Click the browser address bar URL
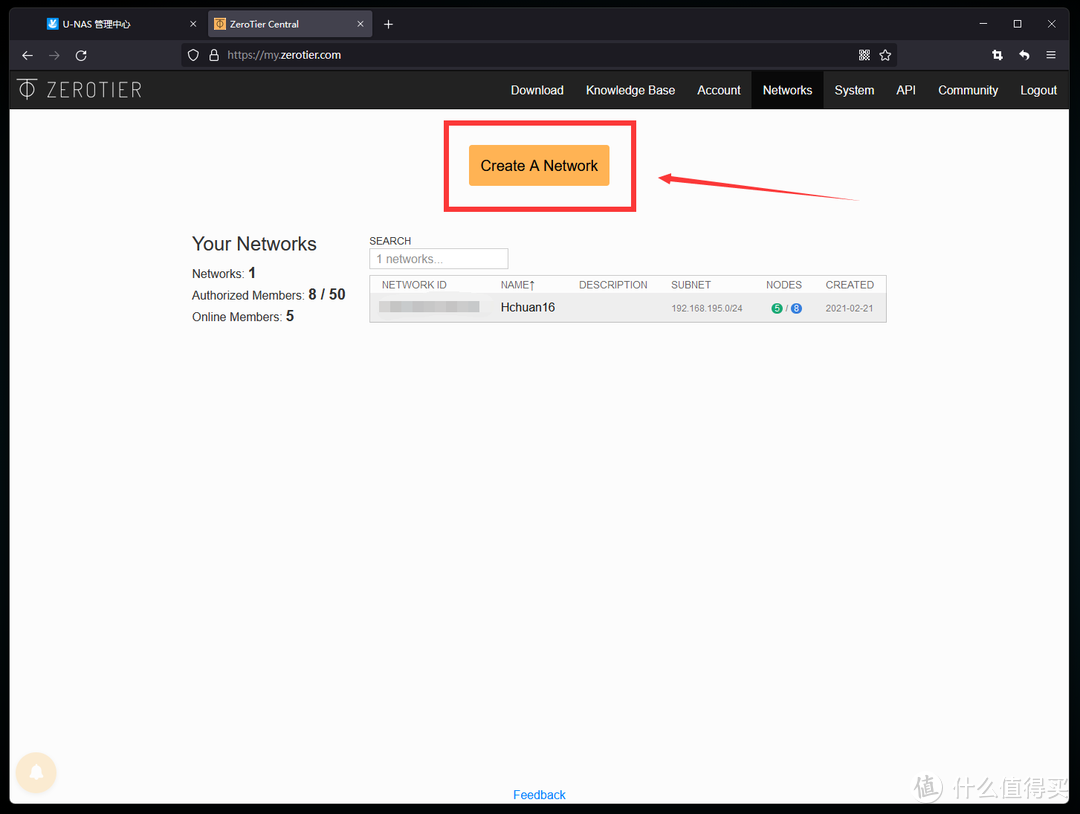Image resolution: width=1080 pixels, height=814 pixels. (x=284, y=55)
